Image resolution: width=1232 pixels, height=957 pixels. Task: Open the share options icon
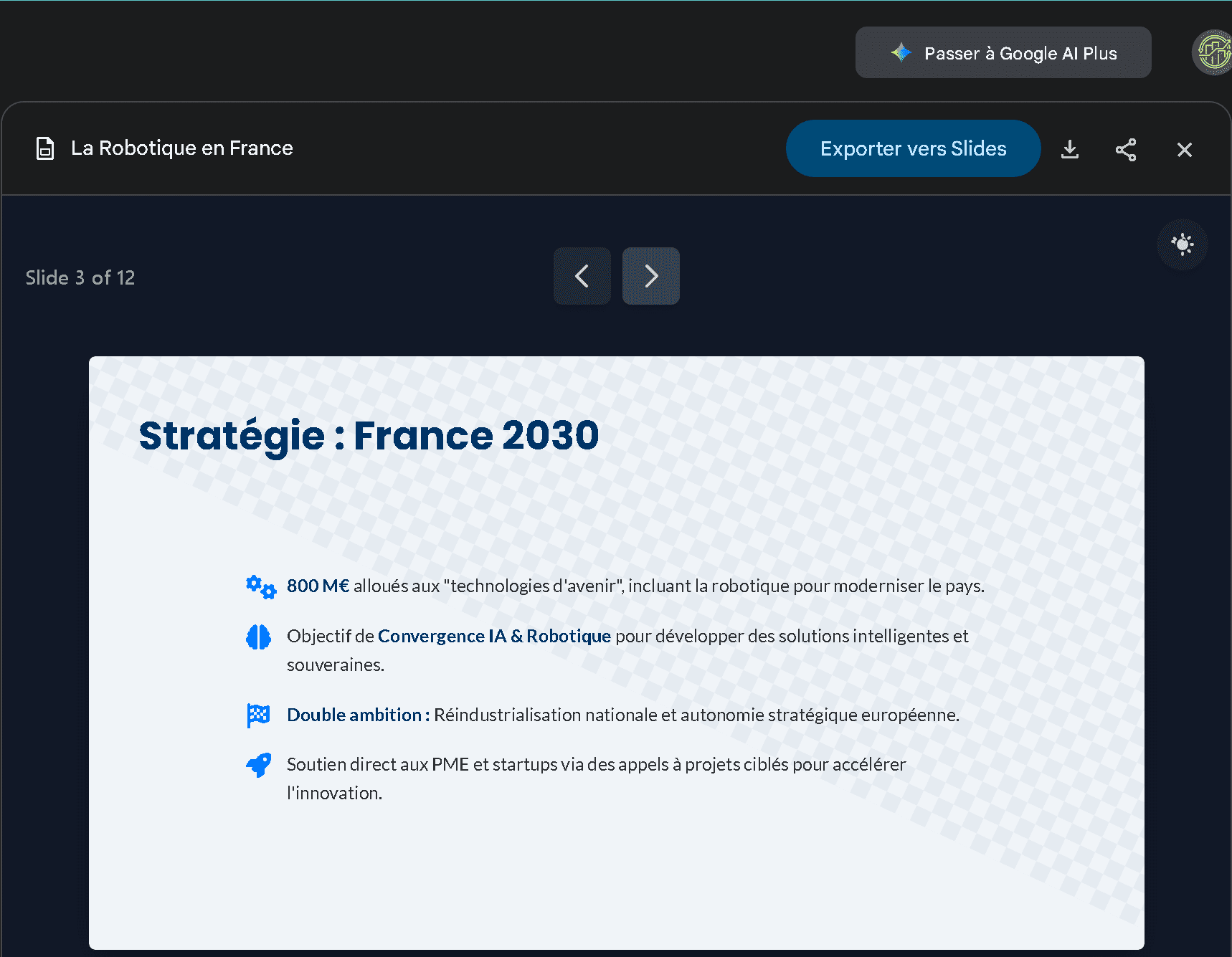[1125, 149]
